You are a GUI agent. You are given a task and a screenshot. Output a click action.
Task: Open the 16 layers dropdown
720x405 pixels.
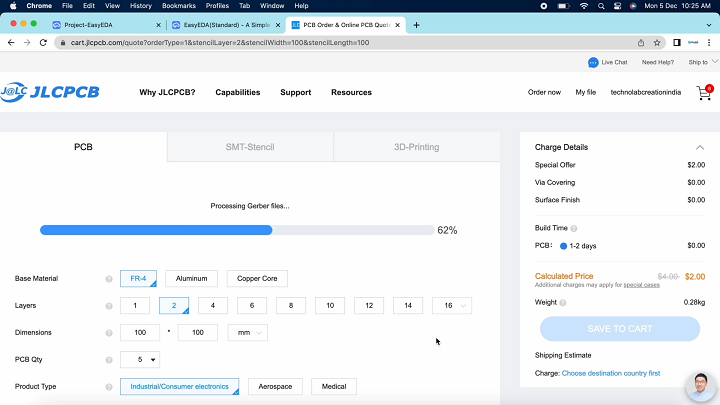click(452, 306)
